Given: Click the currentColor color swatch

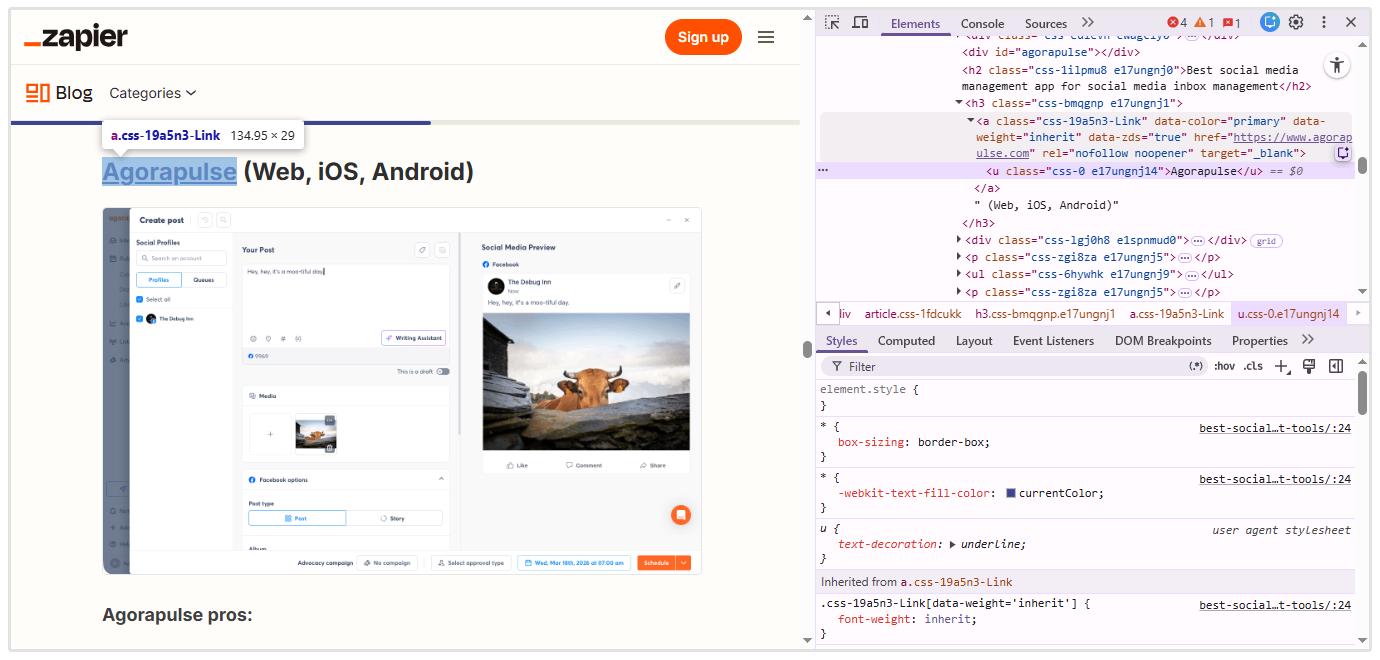Looking at the screenshot, I should pyautogui.click(x=1011, y=493).
